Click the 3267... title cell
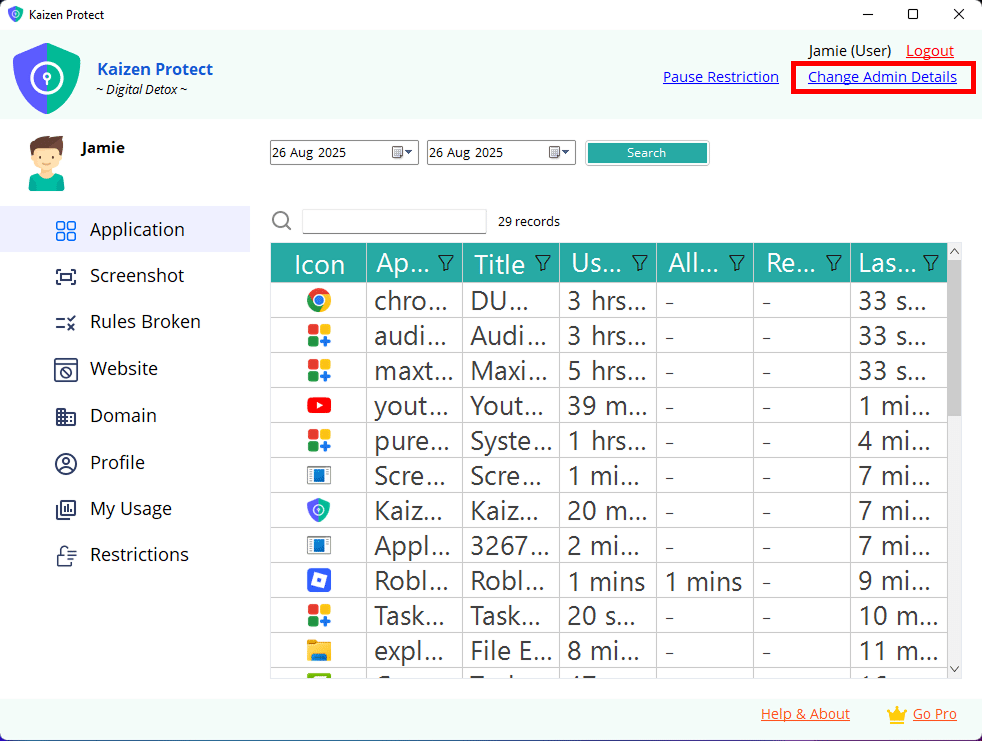This screenshot has width=982, height=741. pos(511,546)
